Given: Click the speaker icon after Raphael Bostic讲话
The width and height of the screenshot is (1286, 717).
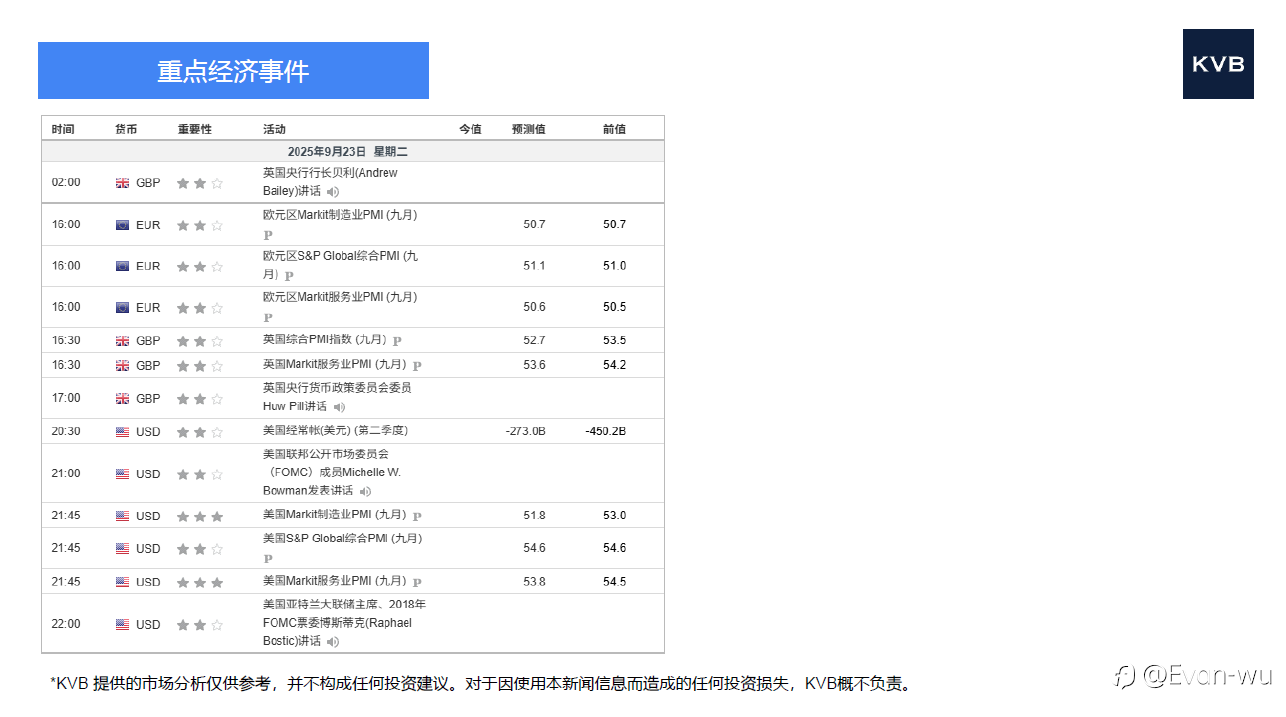Looking at the screenshot, I should point(333,642).
